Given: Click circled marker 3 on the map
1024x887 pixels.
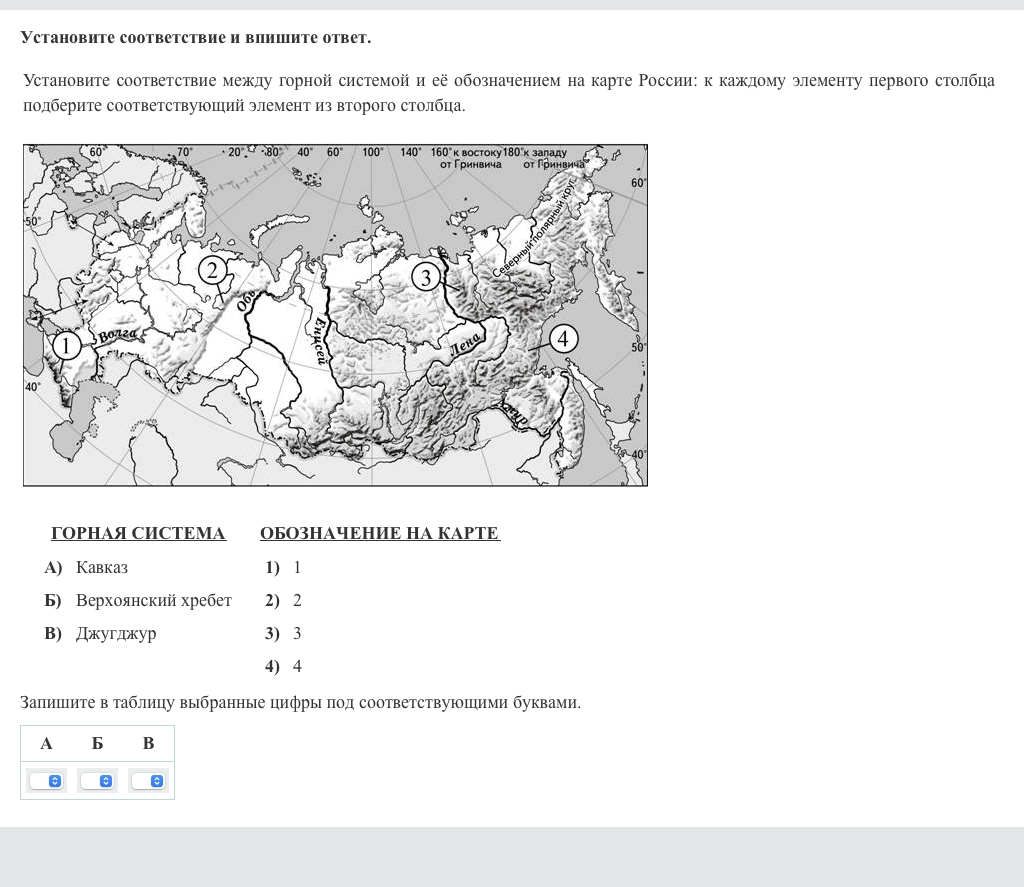Looking at the screenshot, I should [x=426, y=277].
